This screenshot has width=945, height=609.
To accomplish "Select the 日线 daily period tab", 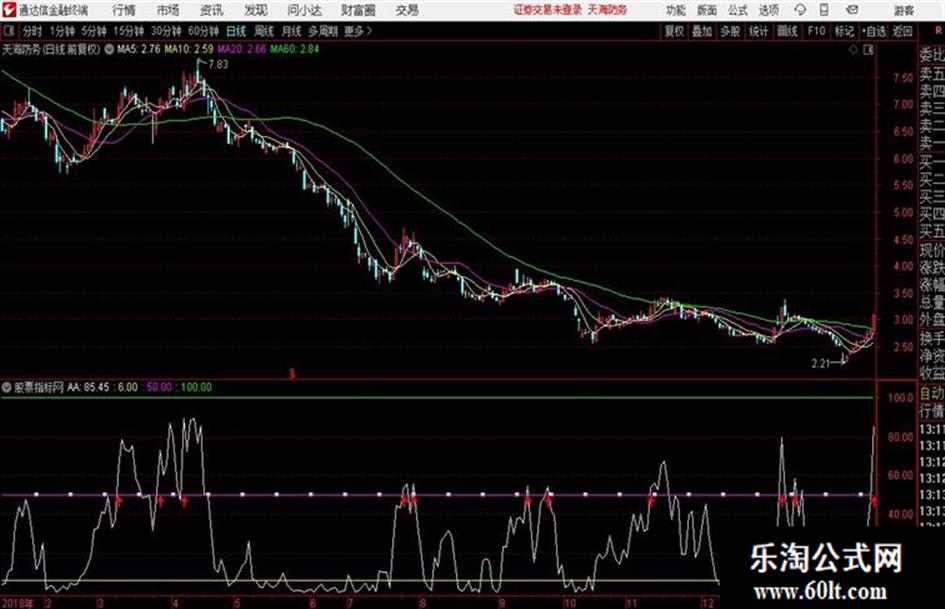I will click(x=236, y=31).
